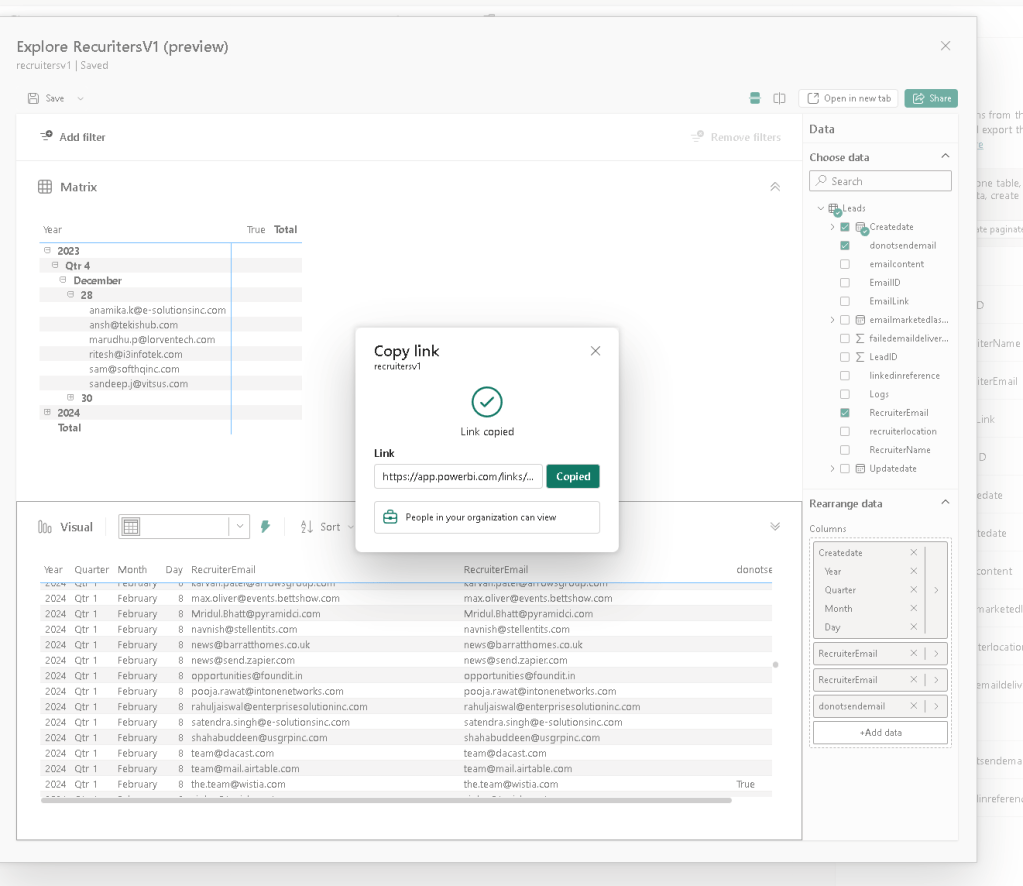Click the Month column header in table
The image size is (1023, 886).
(132, 570)
